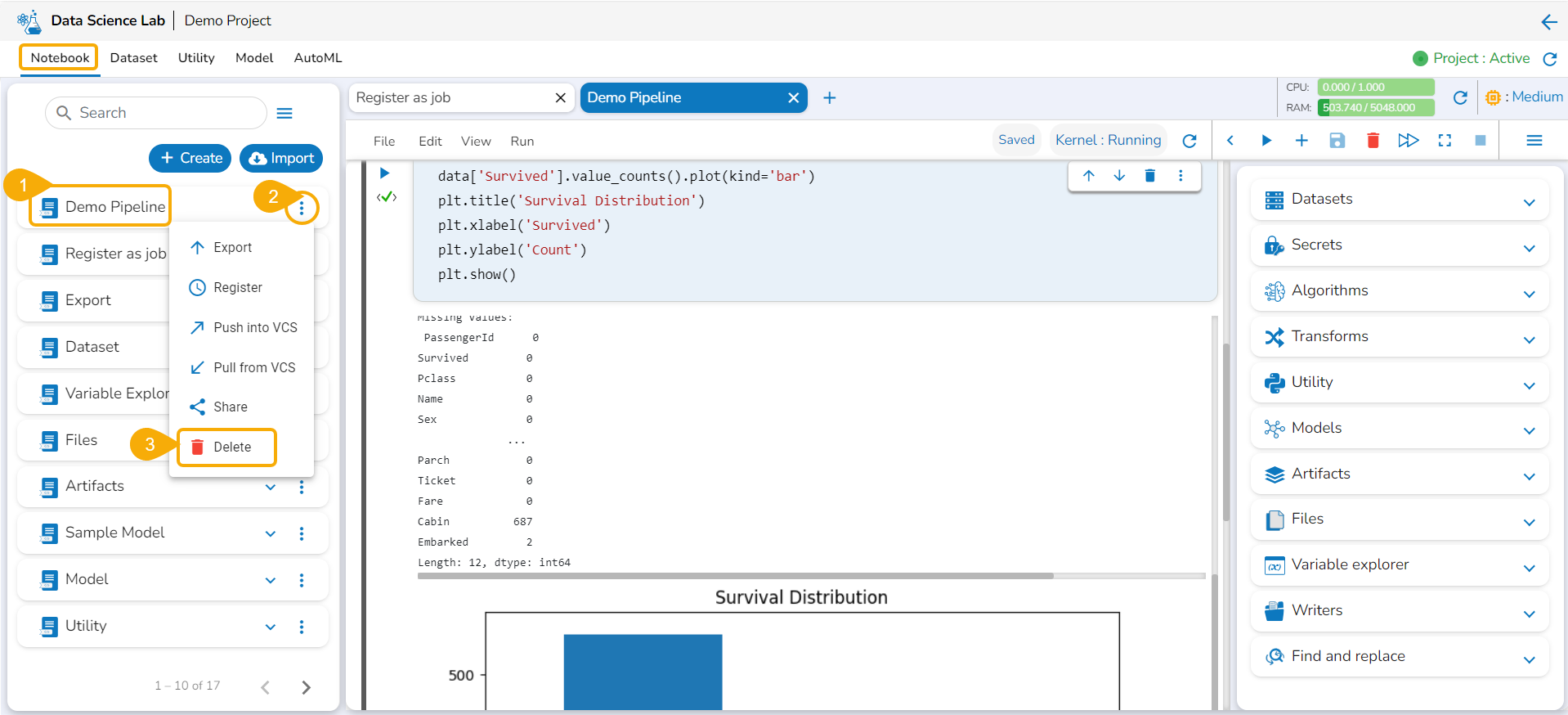
Task: Switch to the Dataset tab
Action: point(133,58)
